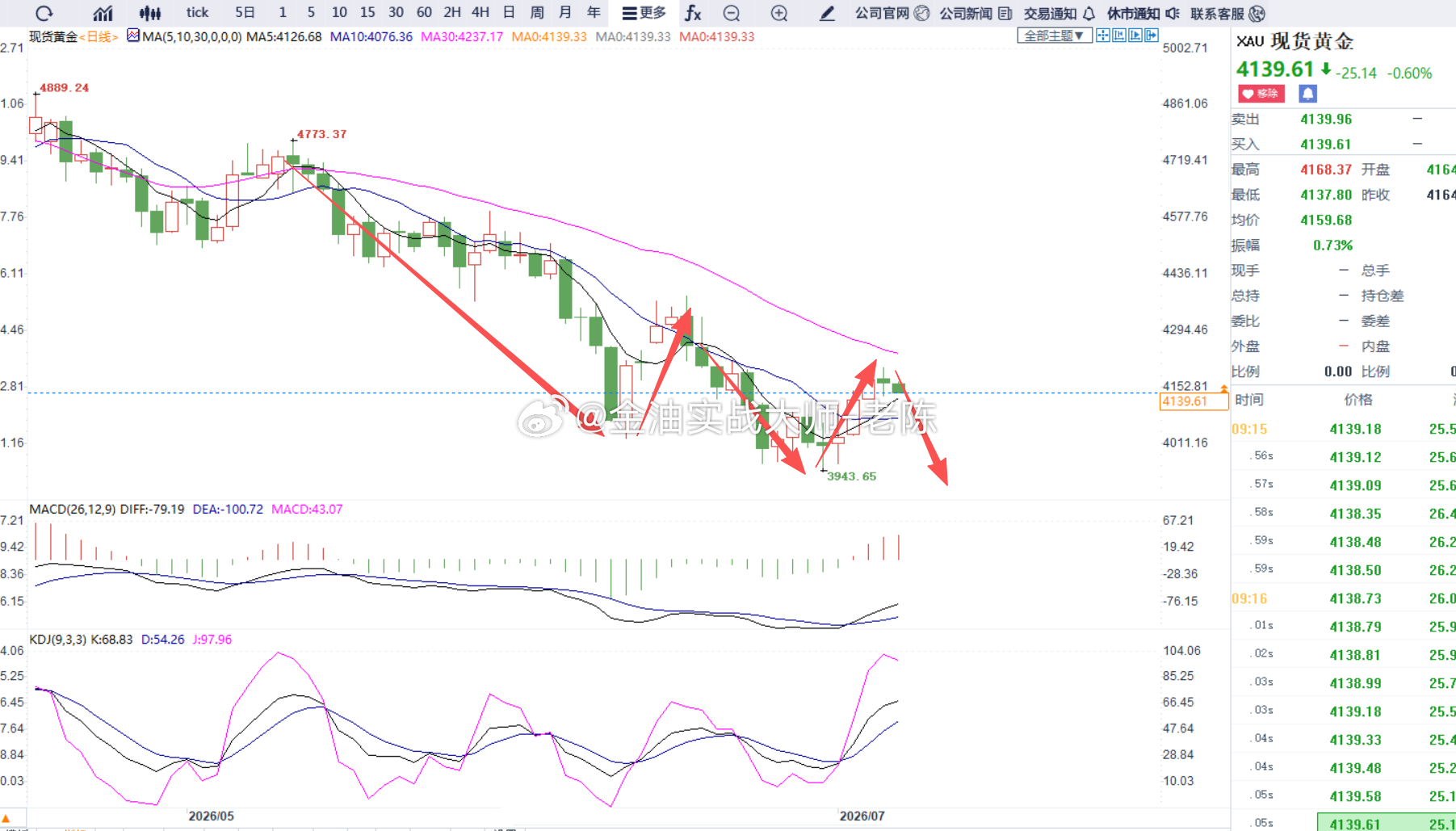Zoom in the chart with plus magnifier
1456x831 pixels.
[779, 13]
